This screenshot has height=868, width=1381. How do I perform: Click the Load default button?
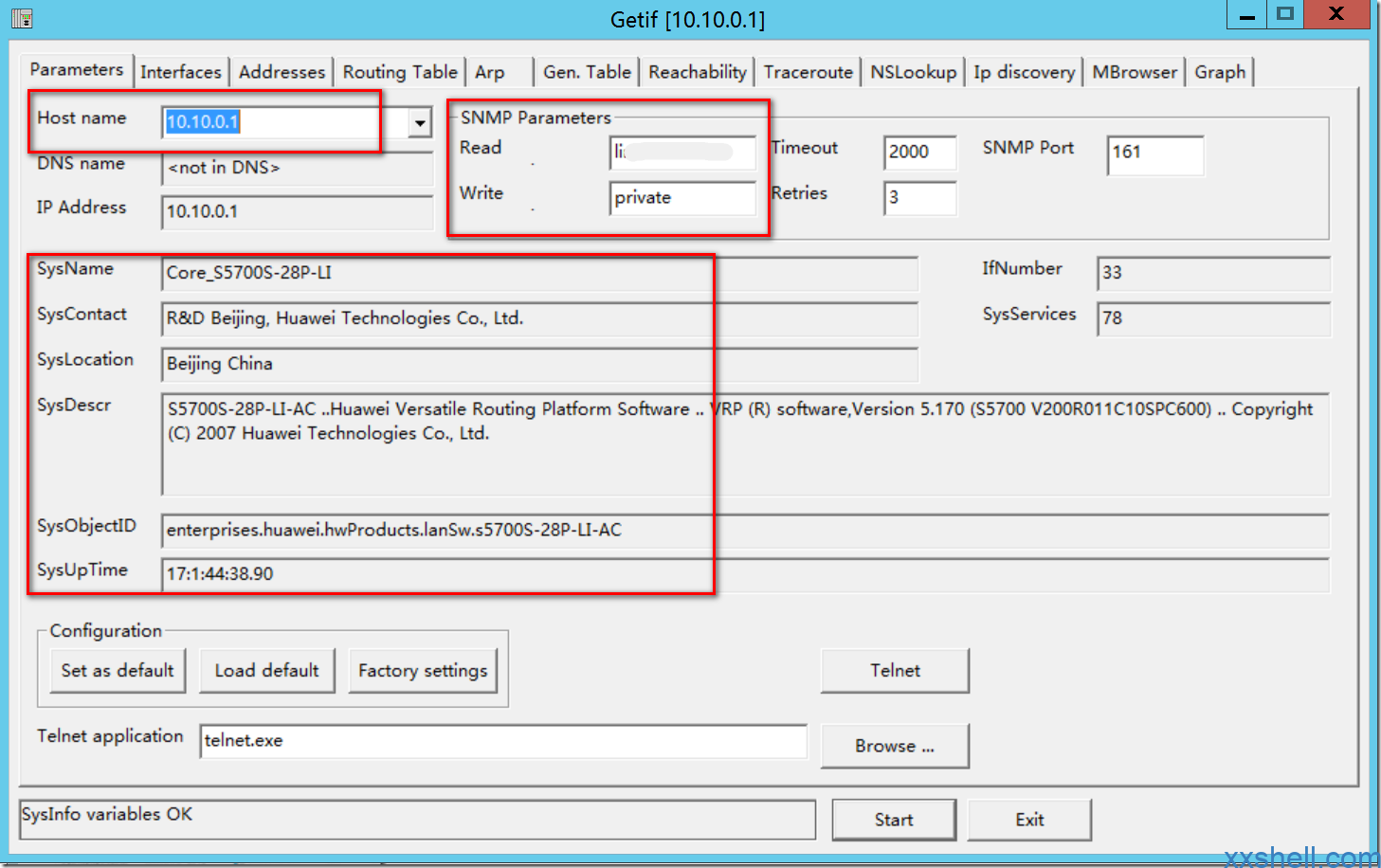[267, 671]
